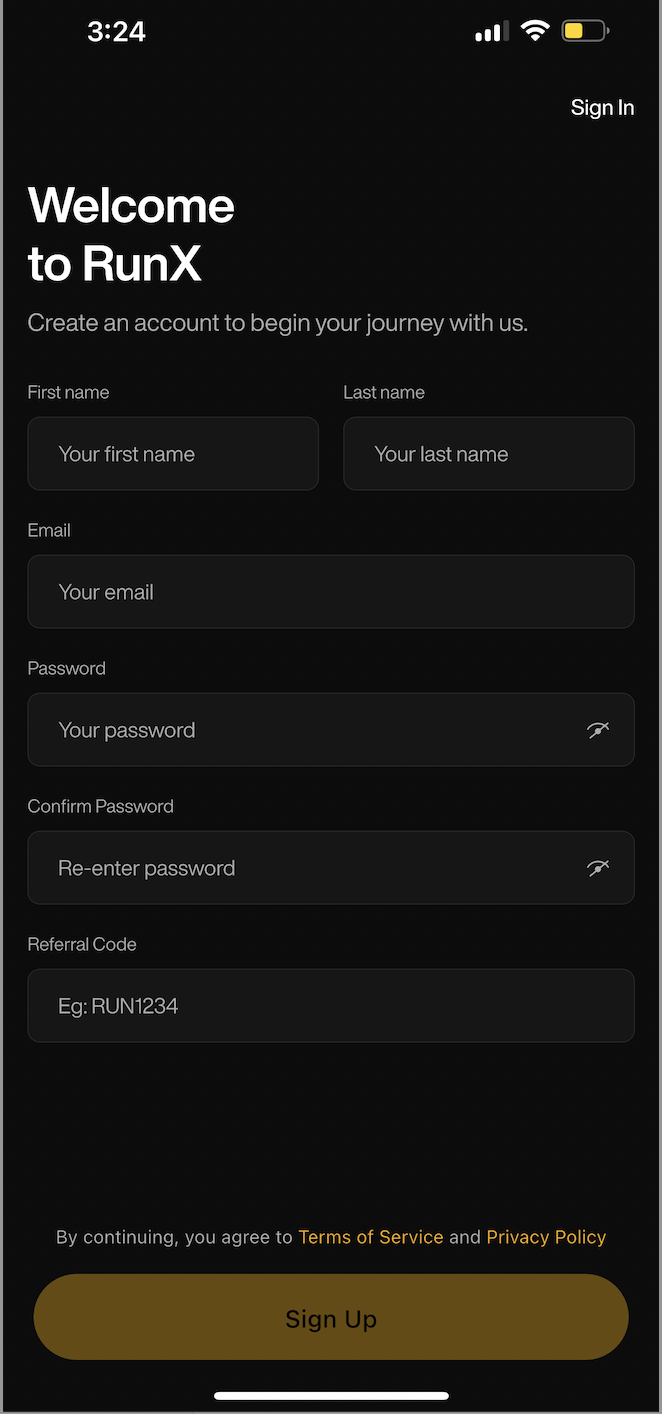
Task: Tap the battery status icon
Action: [584, 31]
